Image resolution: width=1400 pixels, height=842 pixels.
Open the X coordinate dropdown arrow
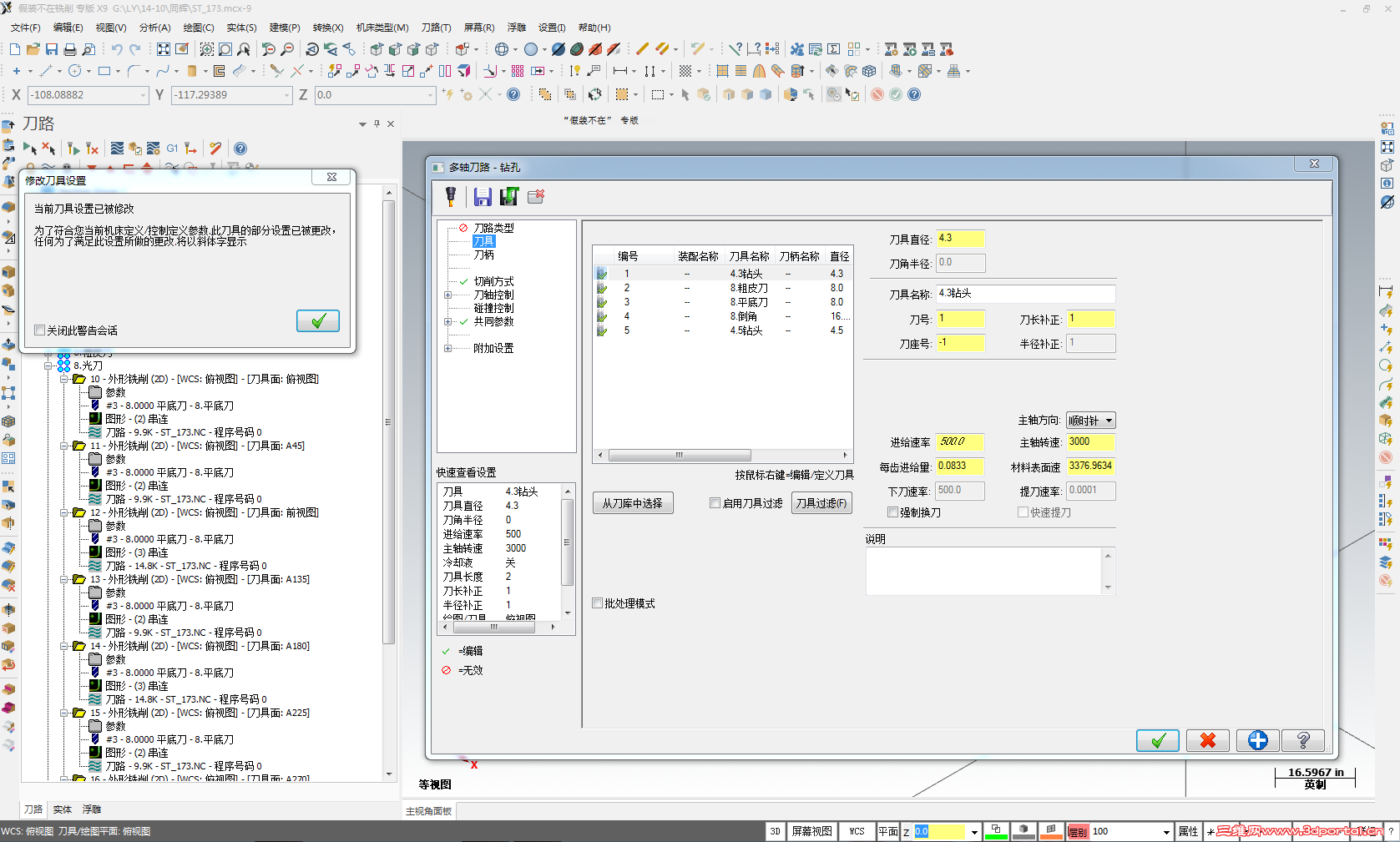(x=144, y=95)
